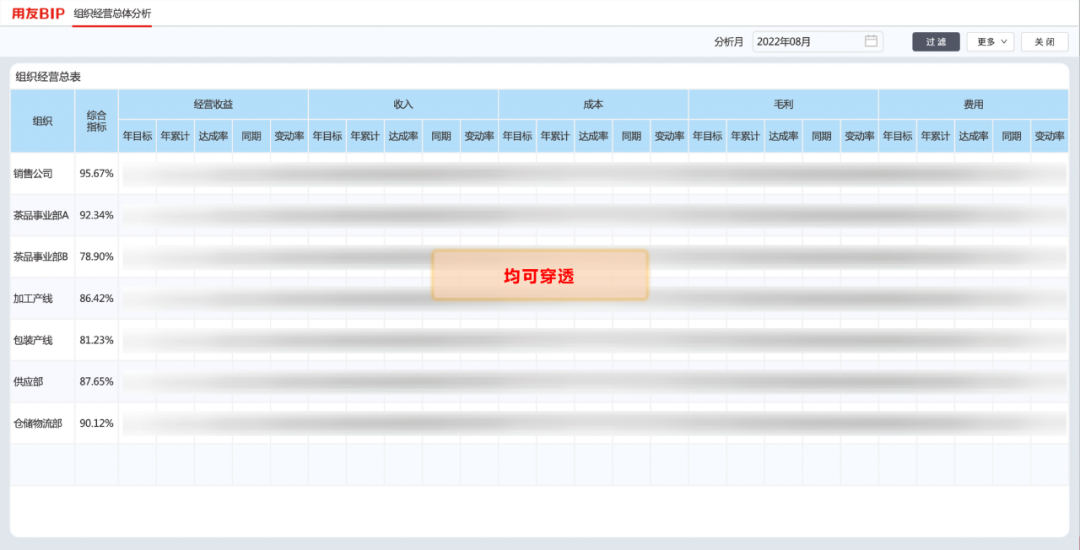The width and height of the screenshot is (1080, 550).
Task: Select the 供应部 row
Action: 28,382
